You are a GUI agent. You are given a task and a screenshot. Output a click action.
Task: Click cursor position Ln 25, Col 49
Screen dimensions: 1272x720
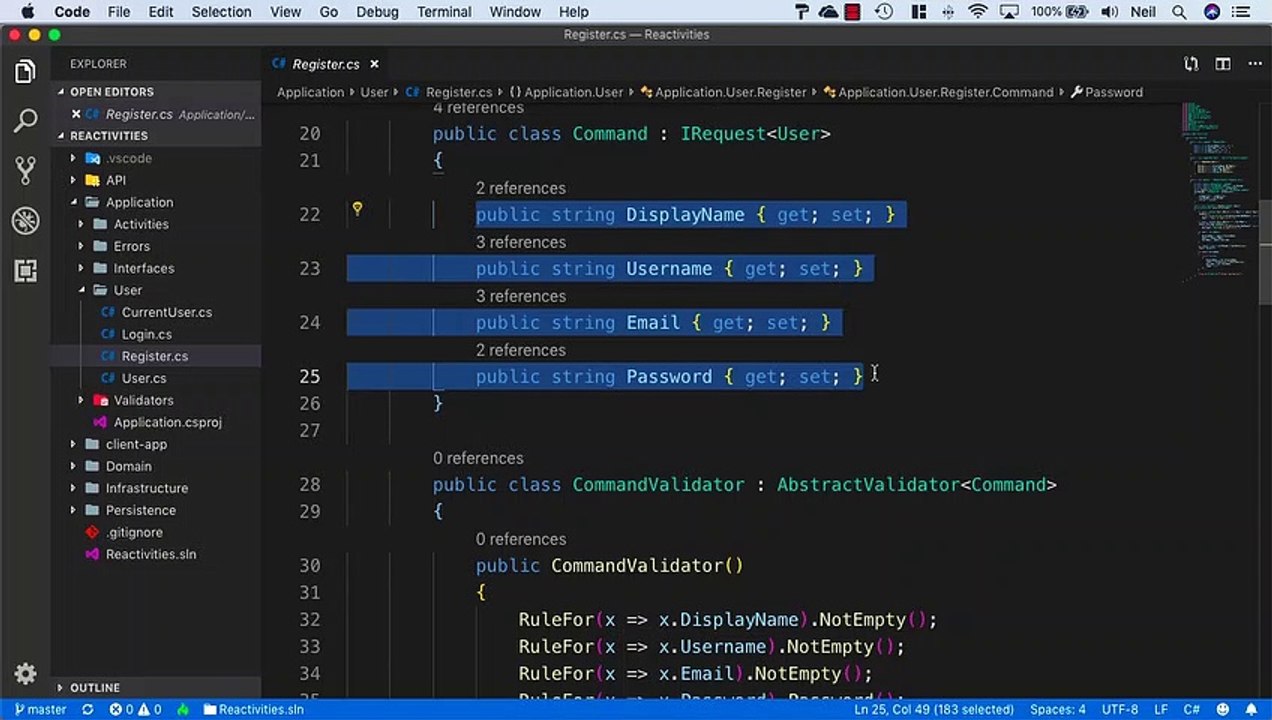[x=934, y=709]
